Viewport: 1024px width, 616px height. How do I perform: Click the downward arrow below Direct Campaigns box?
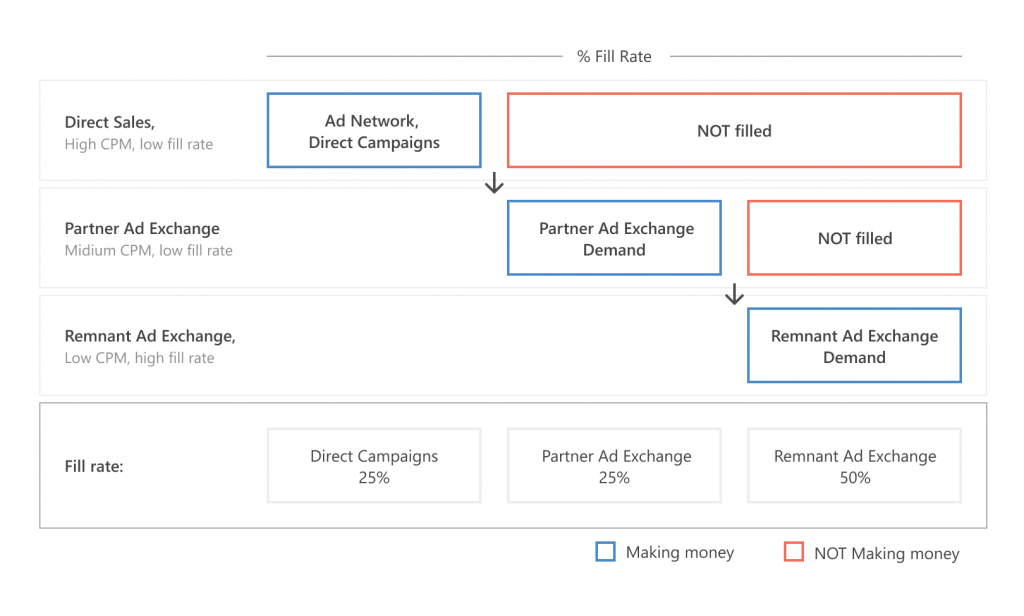[493, 184]
